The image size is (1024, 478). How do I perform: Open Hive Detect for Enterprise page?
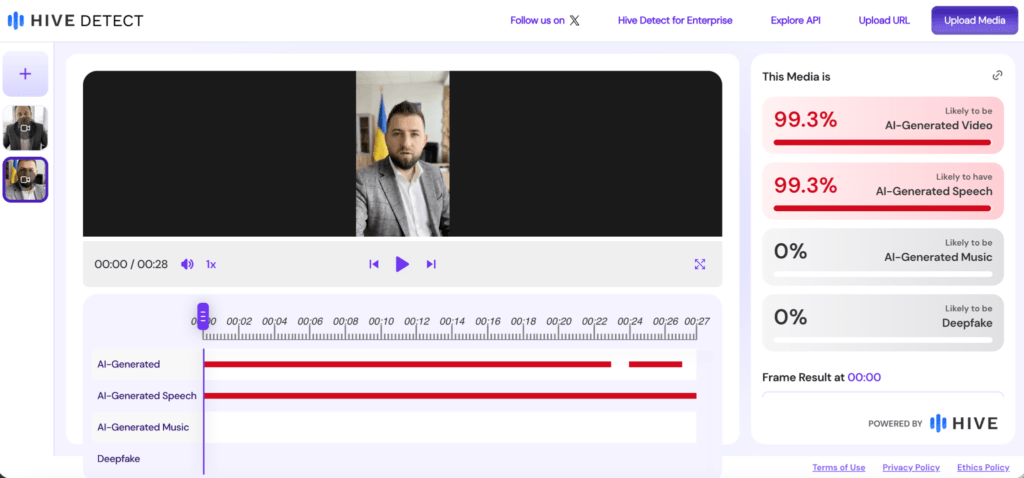(675, 20)
